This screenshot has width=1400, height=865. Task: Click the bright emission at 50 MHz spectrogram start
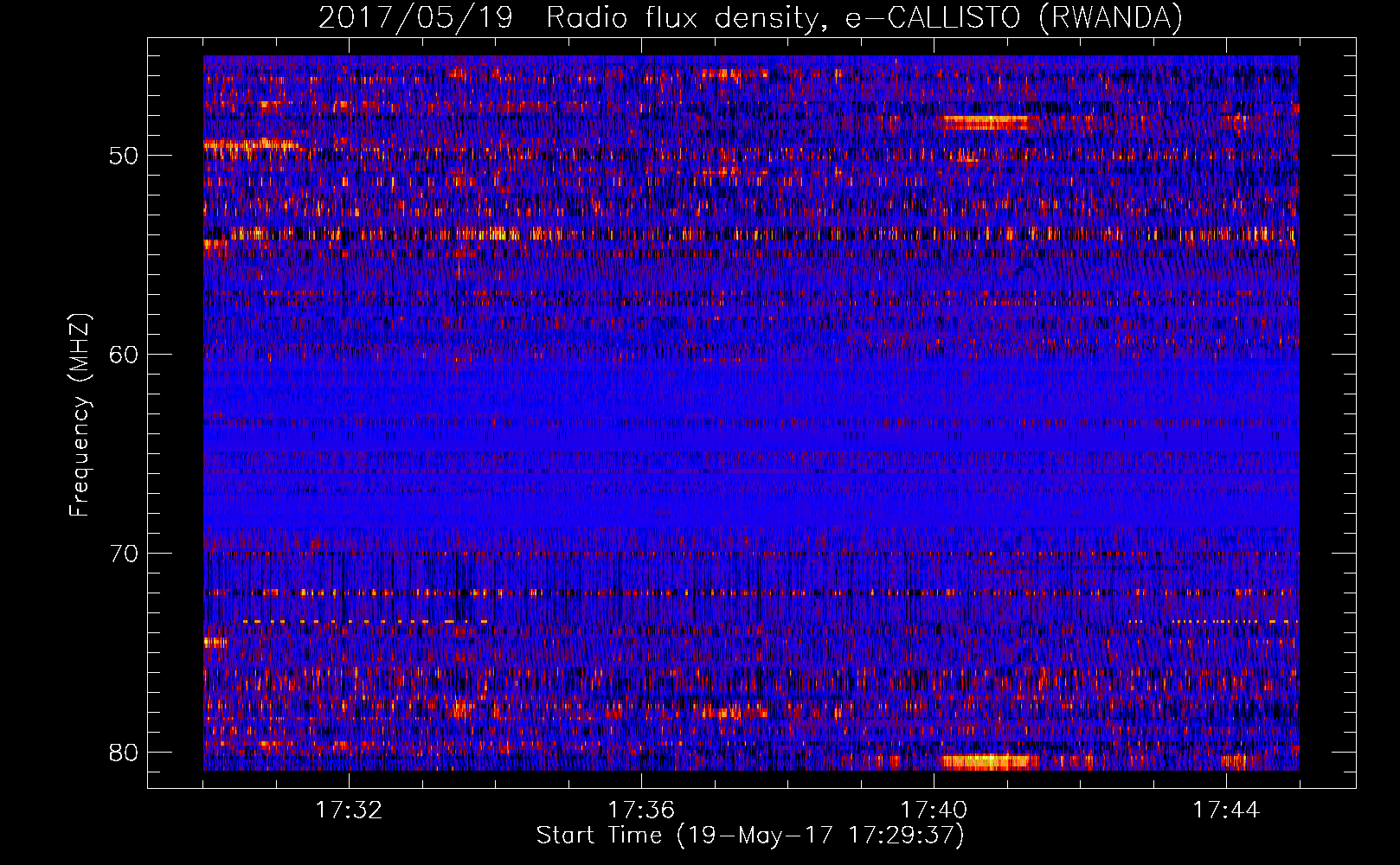tap(251, 146)
